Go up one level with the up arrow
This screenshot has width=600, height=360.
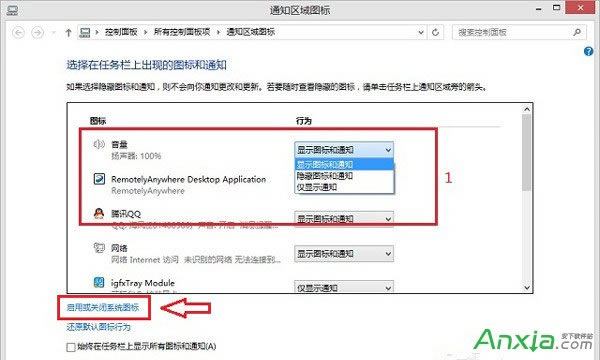[68, 33]
